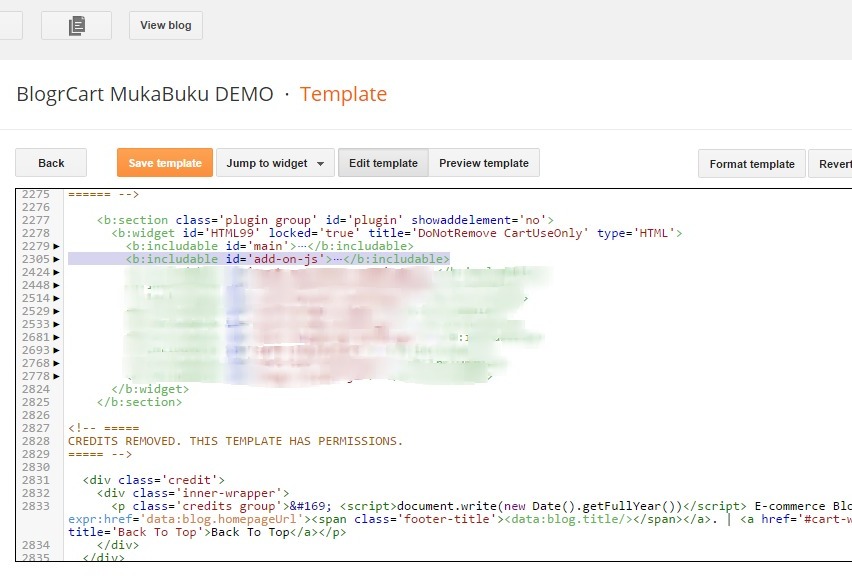The height and width of the screenshot is (583, 852).
Task: Click the View blog button
Action: pyautogui.click(x=166, y=26)
